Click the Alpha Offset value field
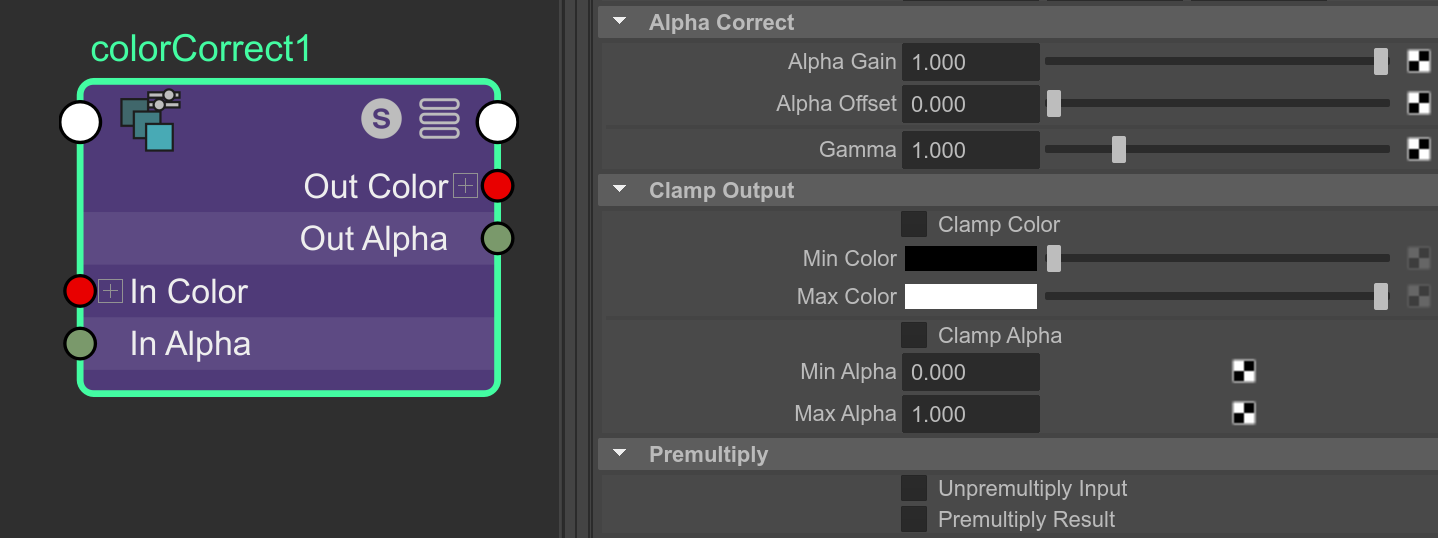Viewport: 1438px width, 538px height. [x=971, y=104]
